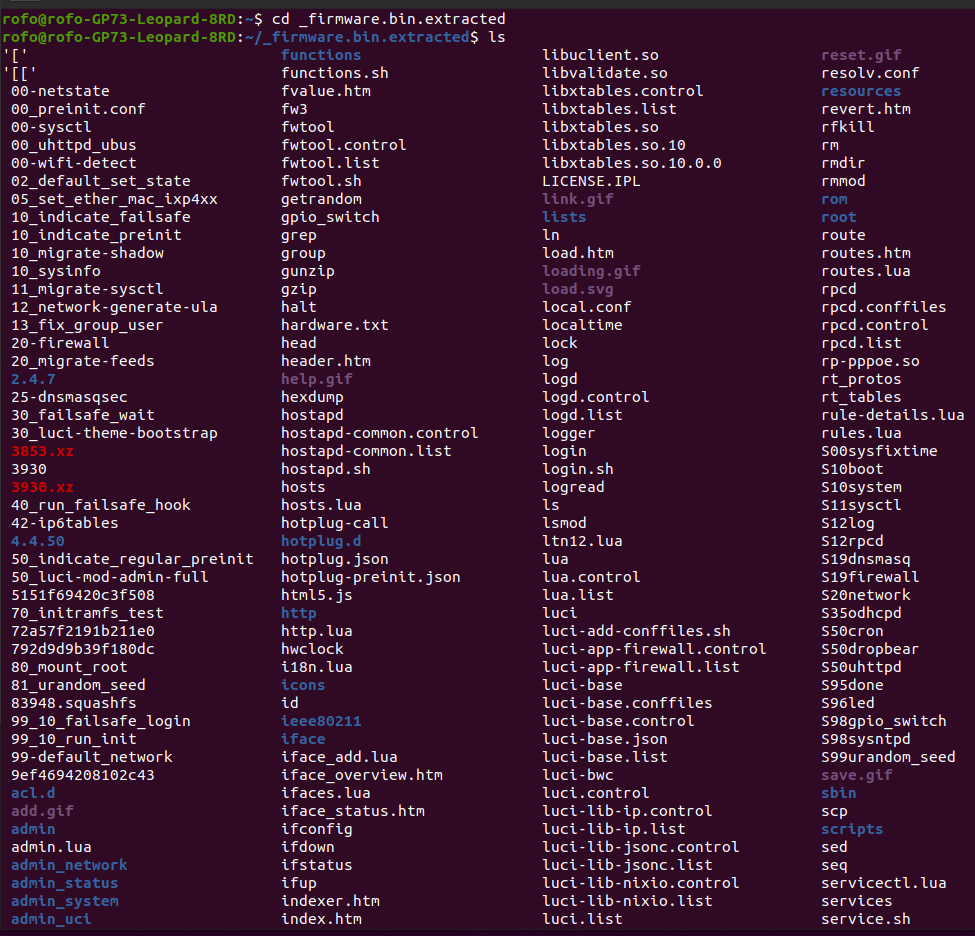
Task: Open the icons folder entry
Action: [302, 685]
